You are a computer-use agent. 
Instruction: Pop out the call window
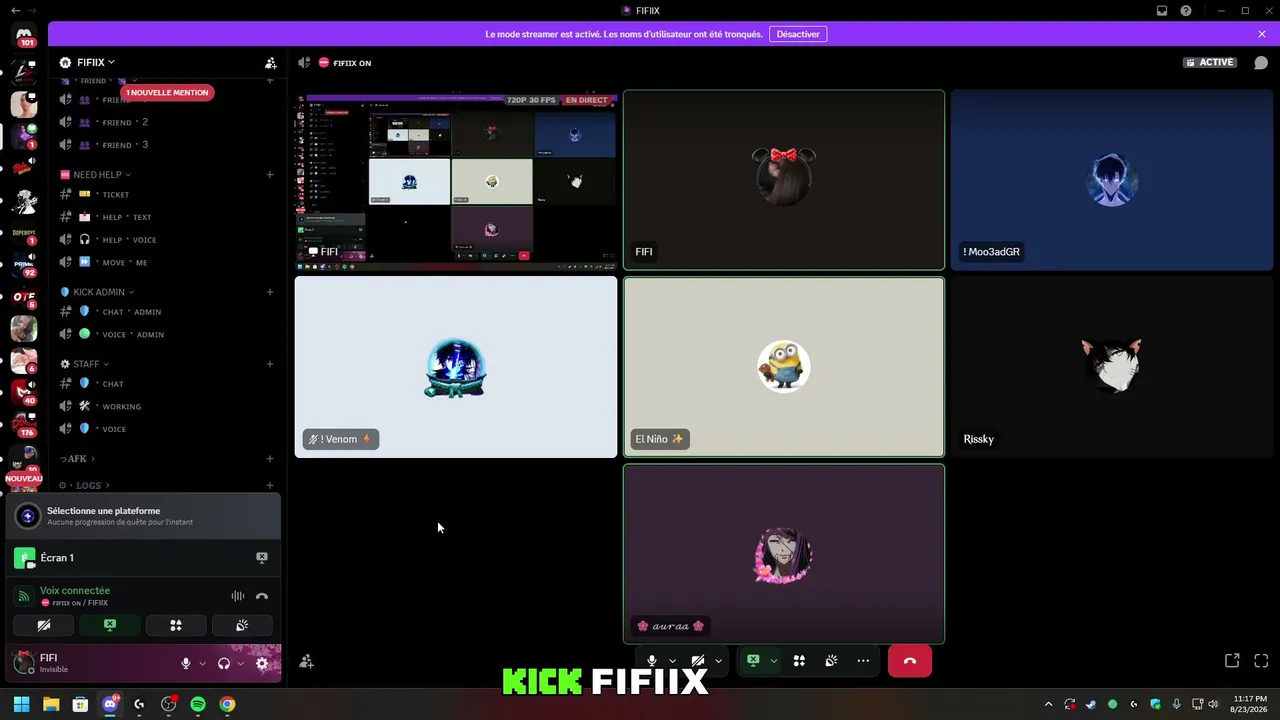[x=1232, y=661]
